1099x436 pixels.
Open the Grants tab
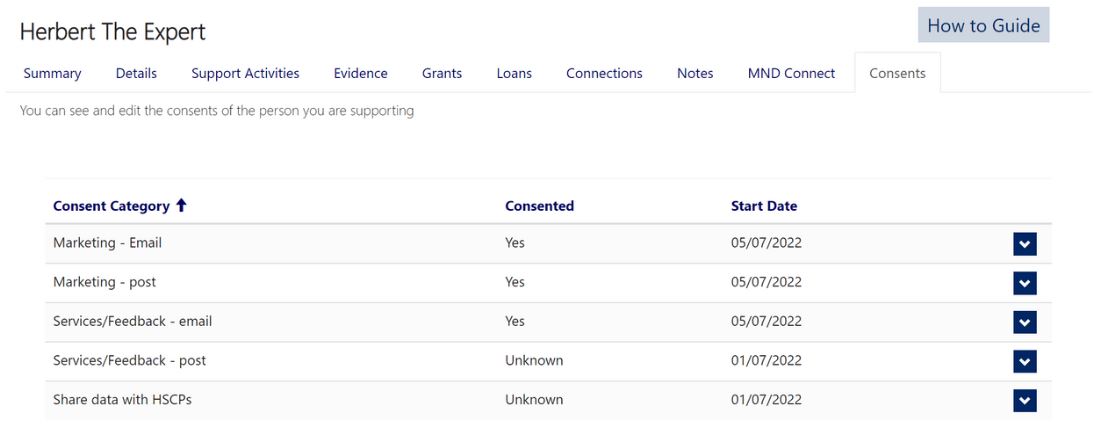click(442, 73)
